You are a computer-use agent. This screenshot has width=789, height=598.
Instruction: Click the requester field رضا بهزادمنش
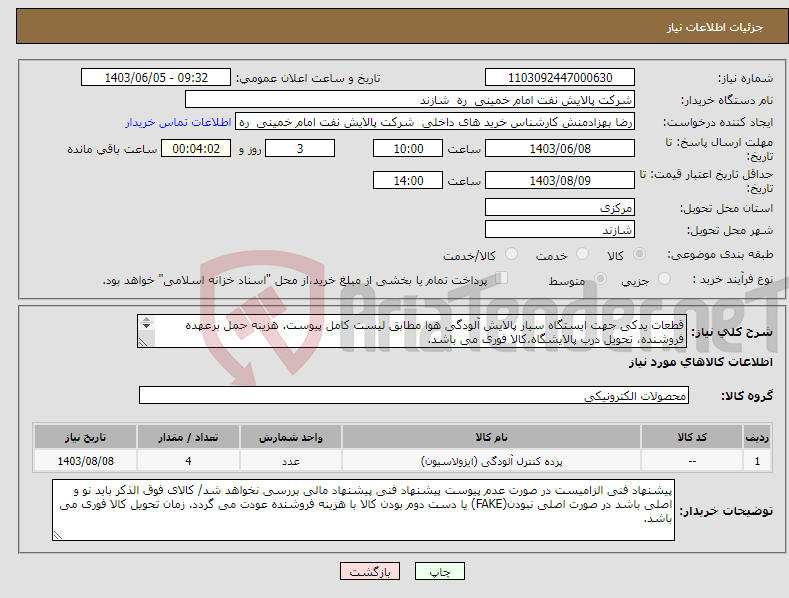click(x=435, y=122)
